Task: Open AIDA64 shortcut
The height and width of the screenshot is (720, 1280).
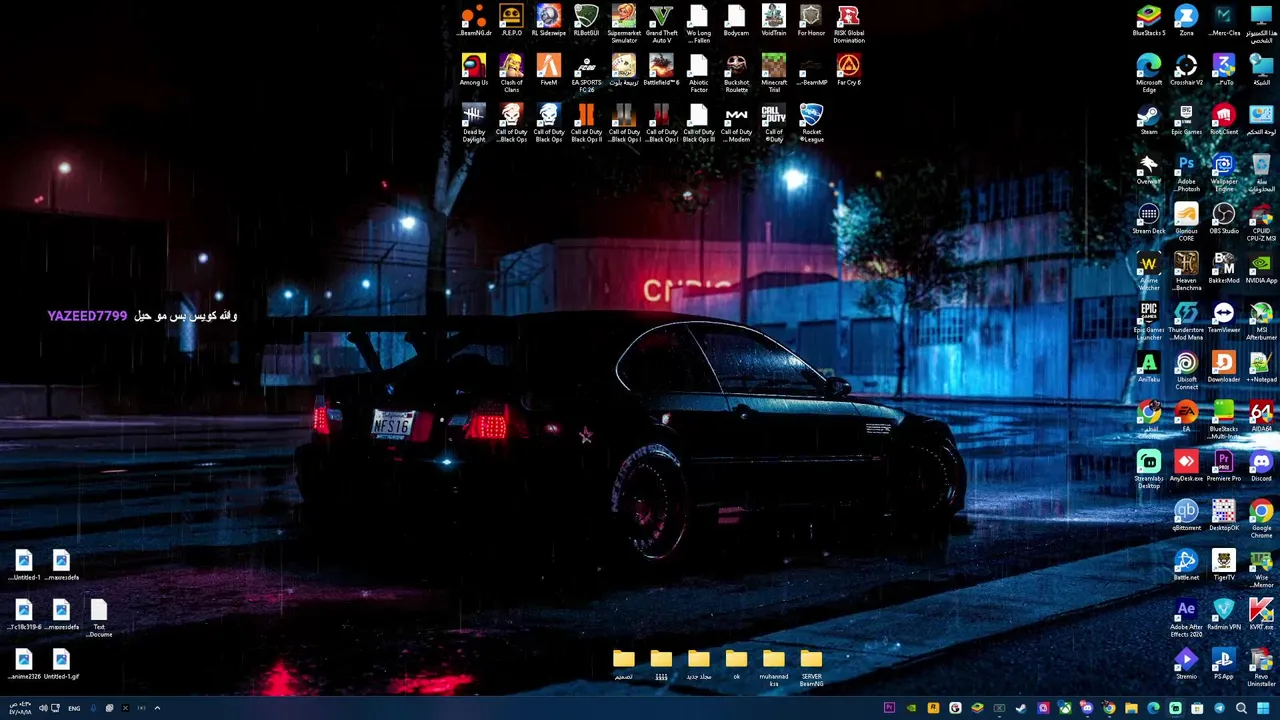Action: 1261,417
